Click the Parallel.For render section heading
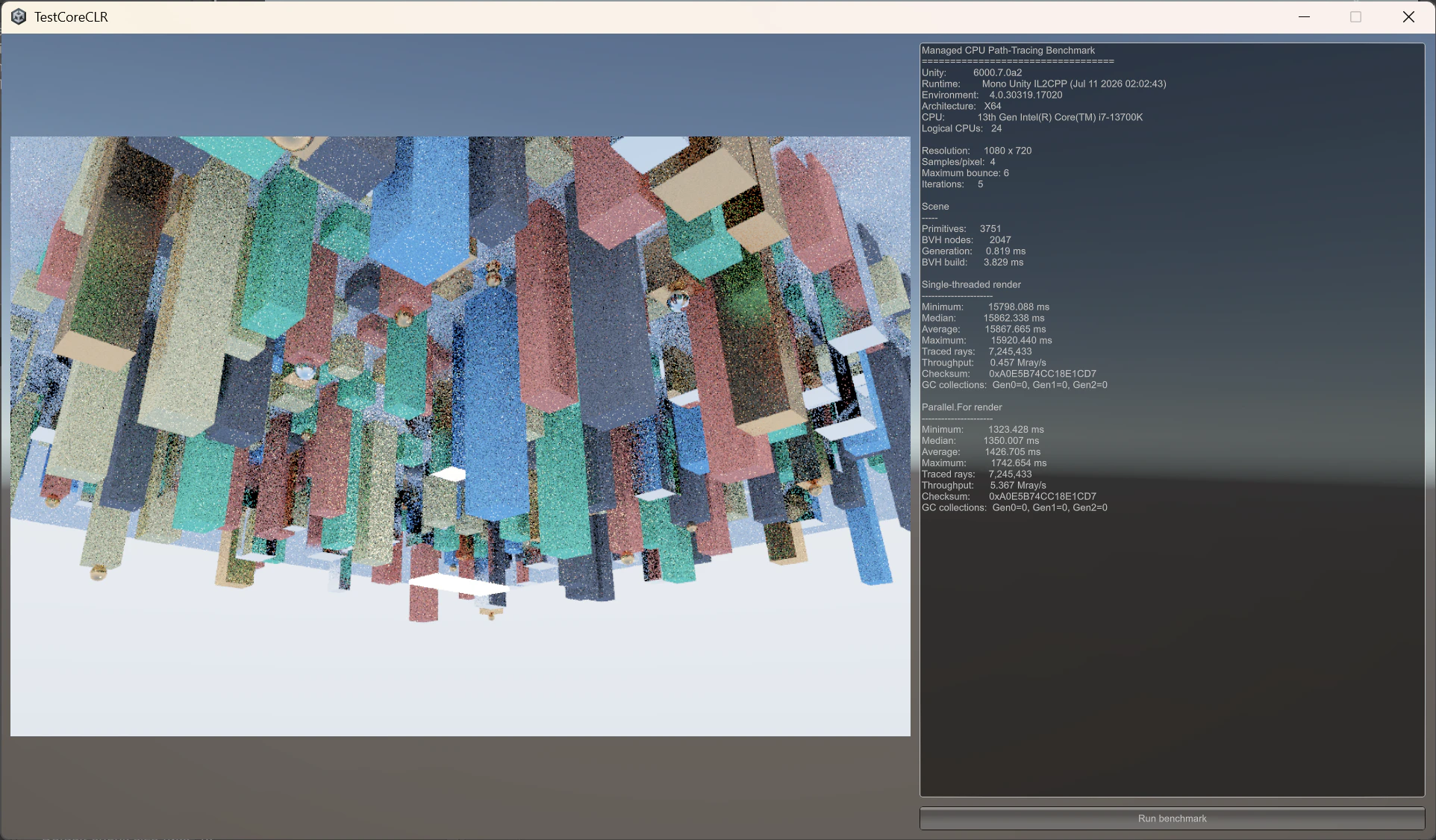Image resolution: width=1436 pixels, height=840 pixels. pos(962,407)
